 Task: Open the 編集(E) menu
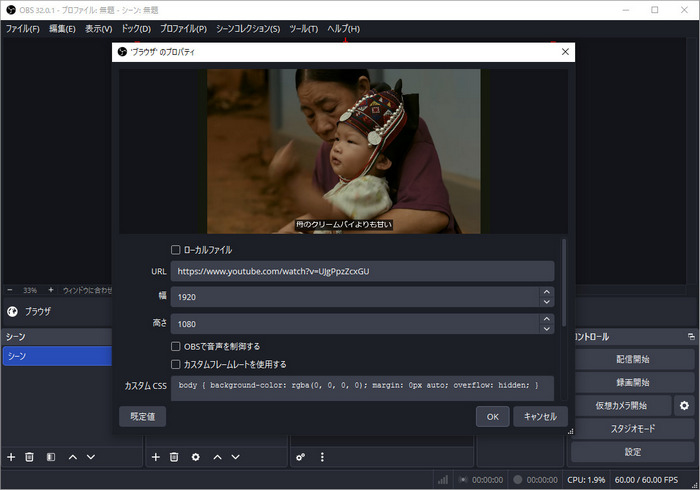coord(62,29)
